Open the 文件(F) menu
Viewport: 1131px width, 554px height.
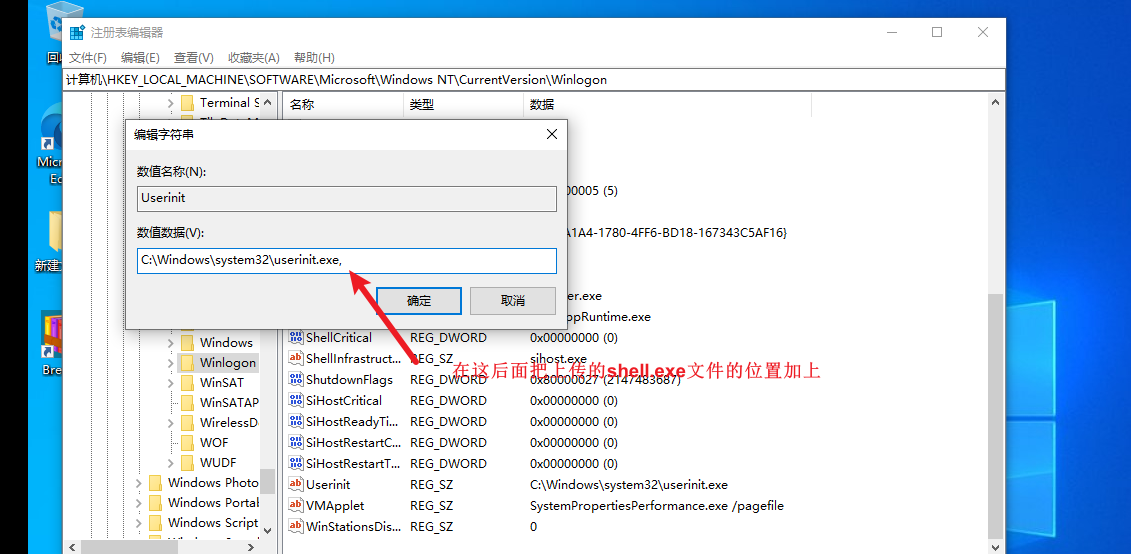(88, 58)
